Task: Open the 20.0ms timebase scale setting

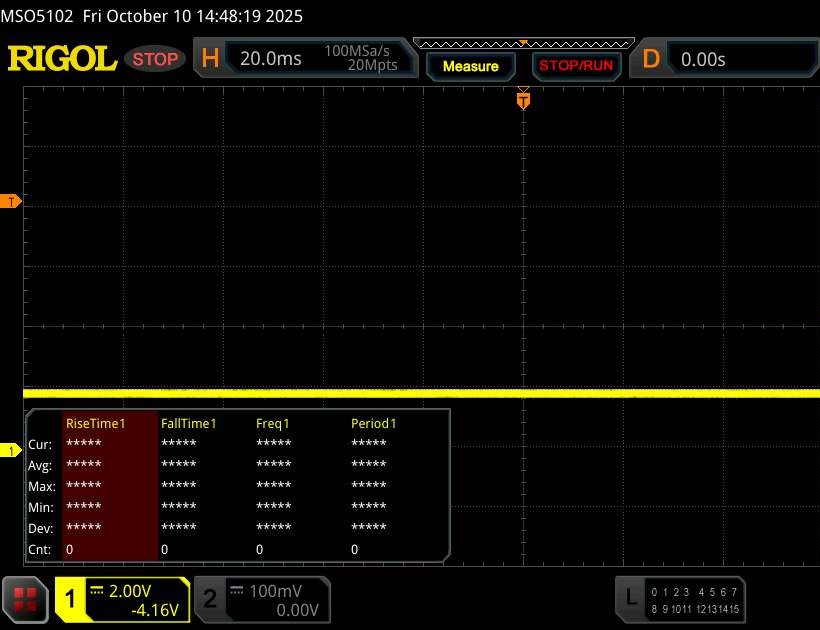Action: [x=271, y=59]
